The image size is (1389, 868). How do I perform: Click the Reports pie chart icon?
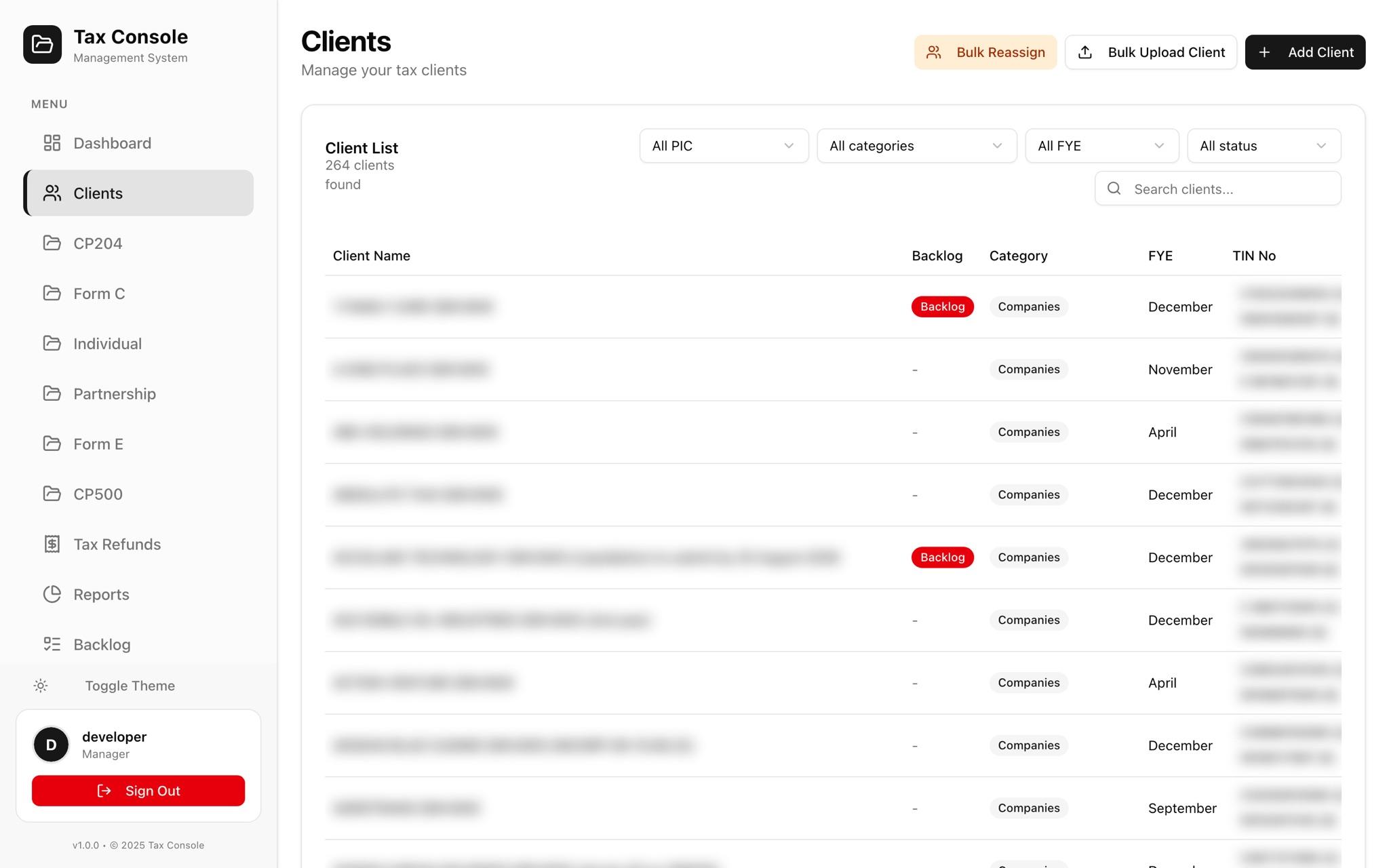click(52, 595)
